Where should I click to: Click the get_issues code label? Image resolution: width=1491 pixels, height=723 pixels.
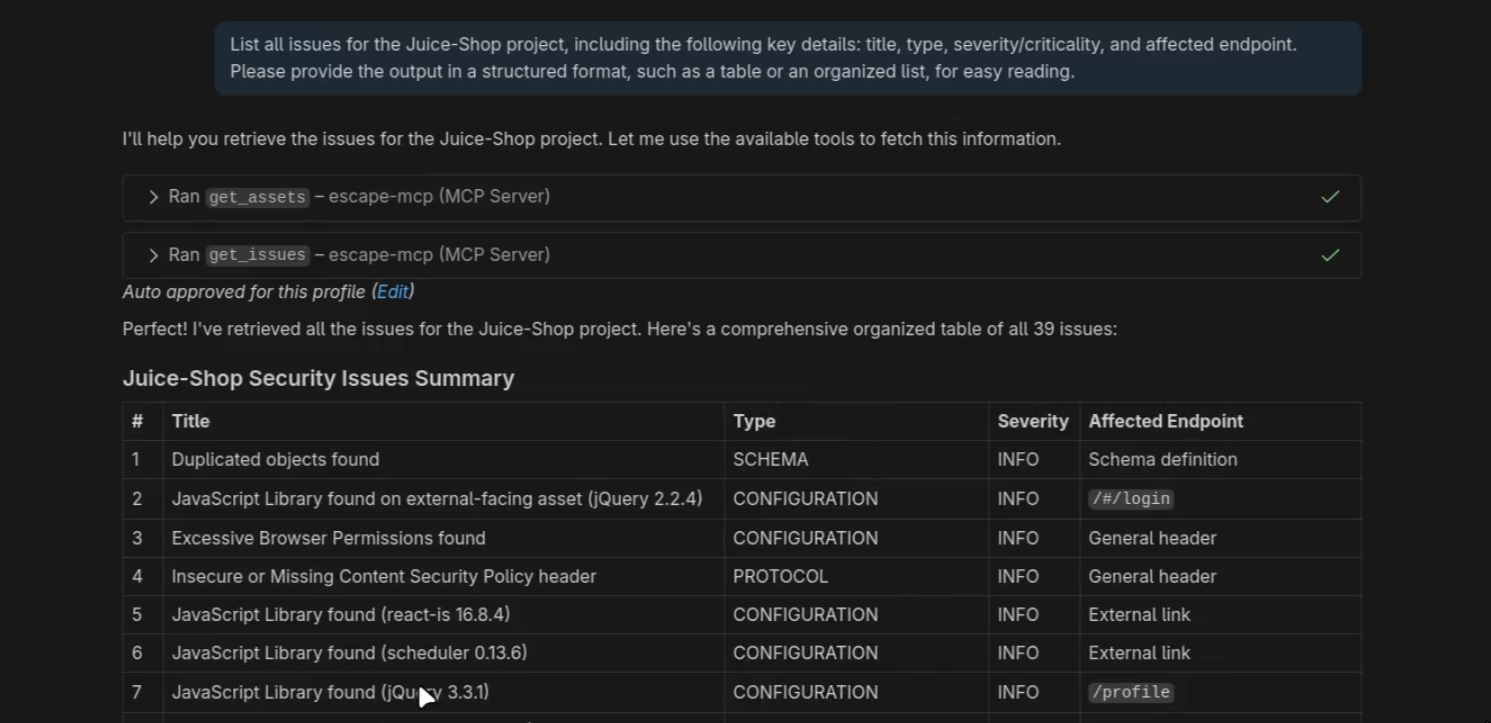coord(257,255)
